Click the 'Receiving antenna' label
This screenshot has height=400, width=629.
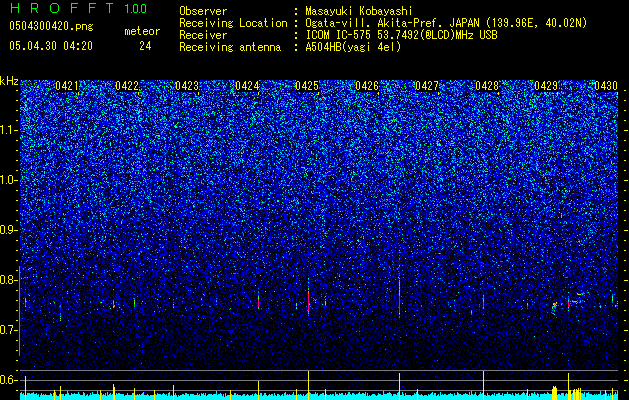[230, 47]
